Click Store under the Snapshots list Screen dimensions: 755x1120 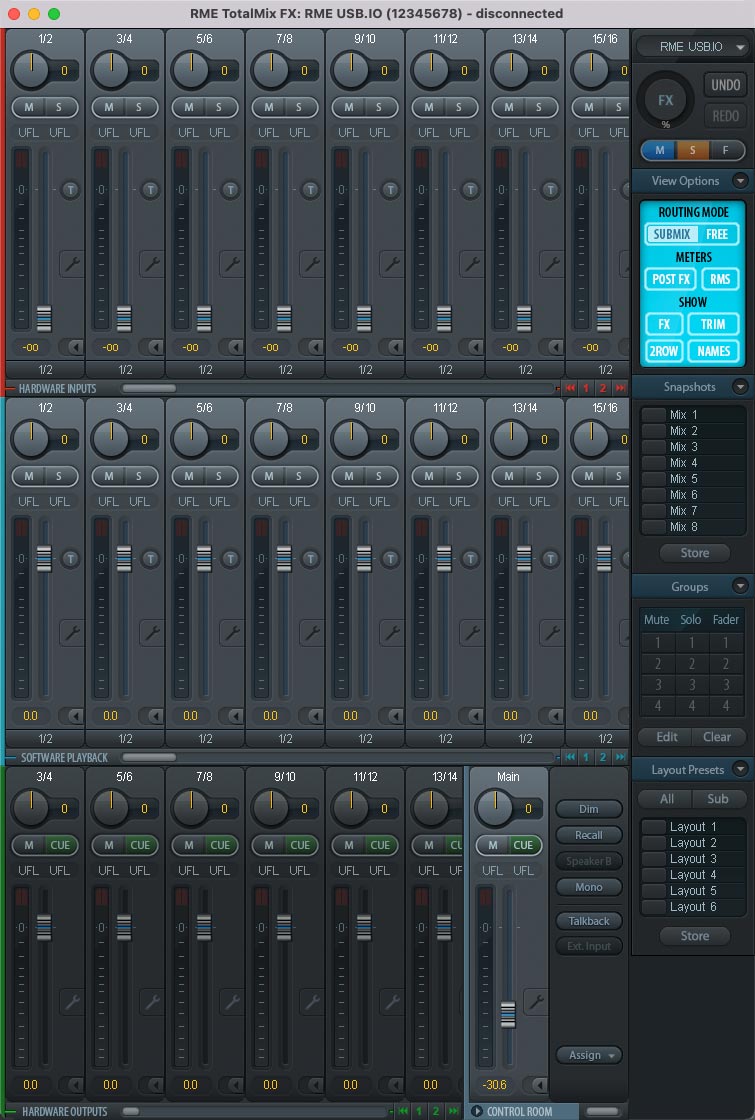(695, 553)
